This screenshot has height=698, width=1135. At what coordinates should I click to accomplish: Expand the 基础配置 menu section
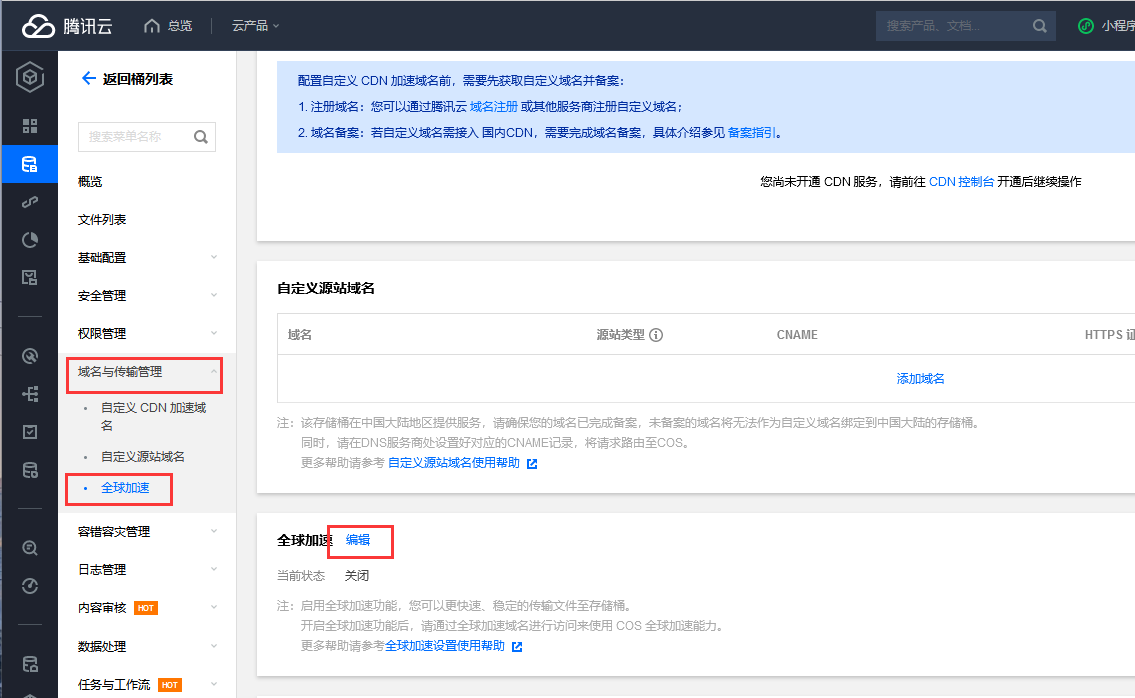pyautogui.click(x=147, y=258)
